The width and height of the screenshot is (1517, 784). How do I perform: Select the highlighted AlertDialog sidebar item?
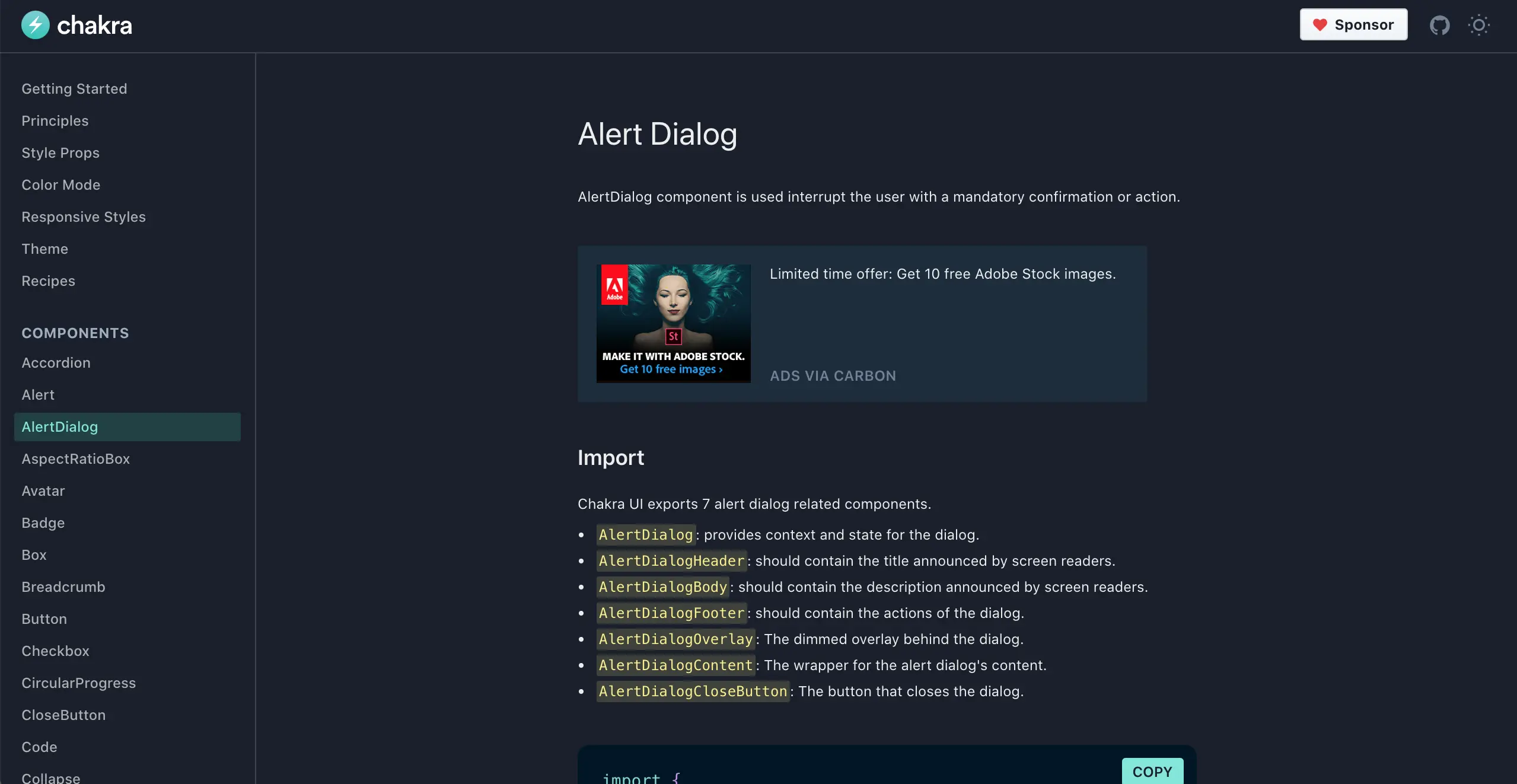pos(60,427)
